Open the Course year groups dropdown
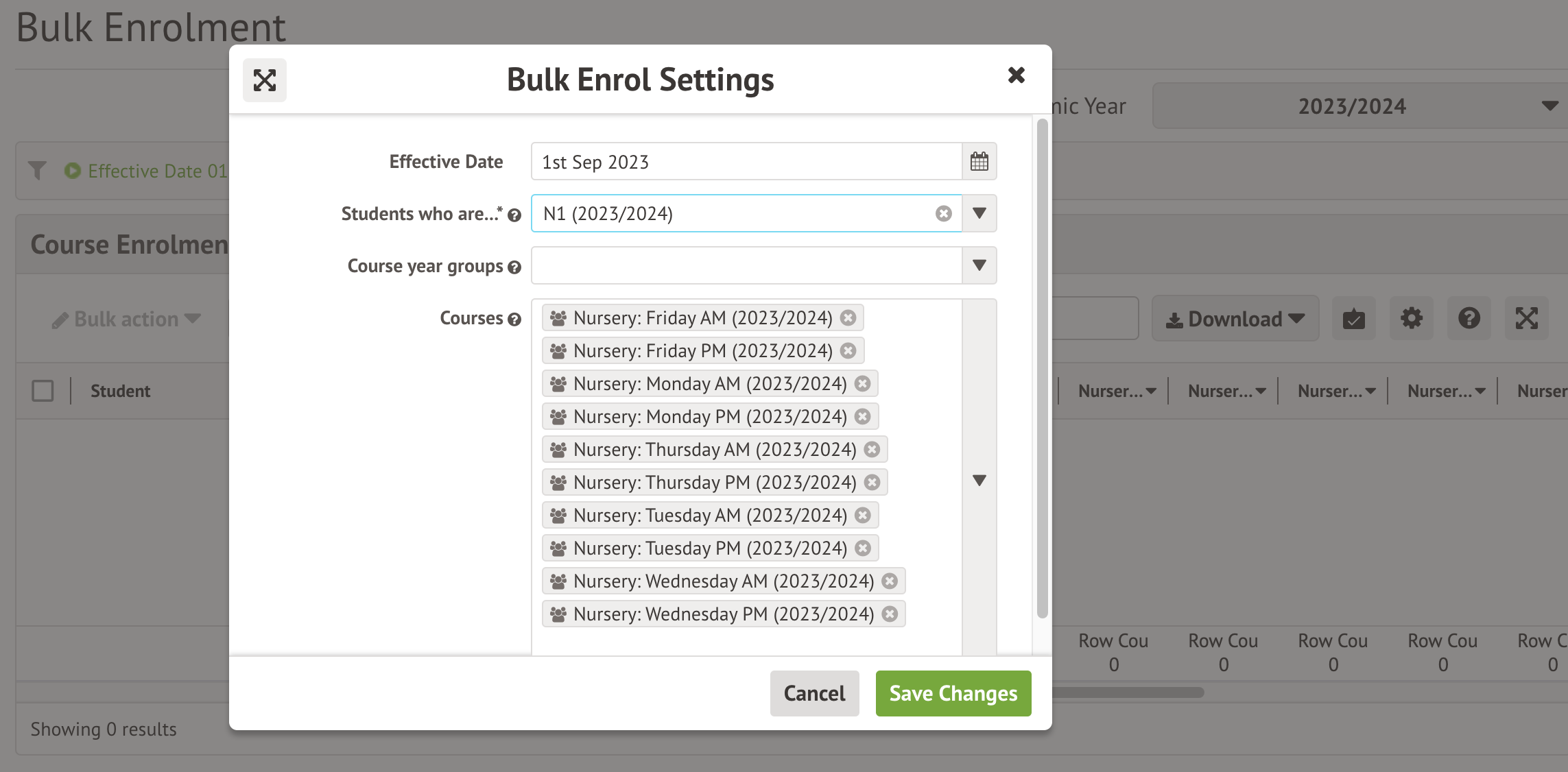Image resolution: width=1568 pixels, height=772 pixels. pos(979,266)
